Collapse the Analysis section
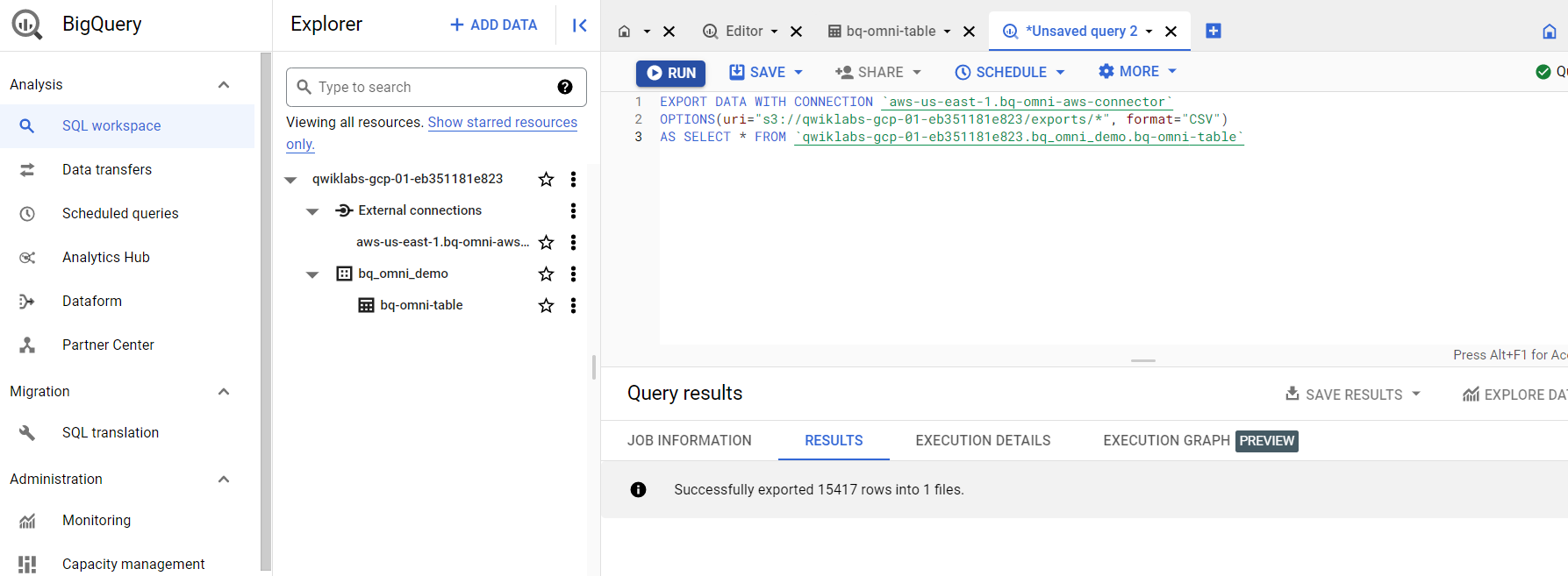This screenshot has height=576, width=1568. (224, 85)
